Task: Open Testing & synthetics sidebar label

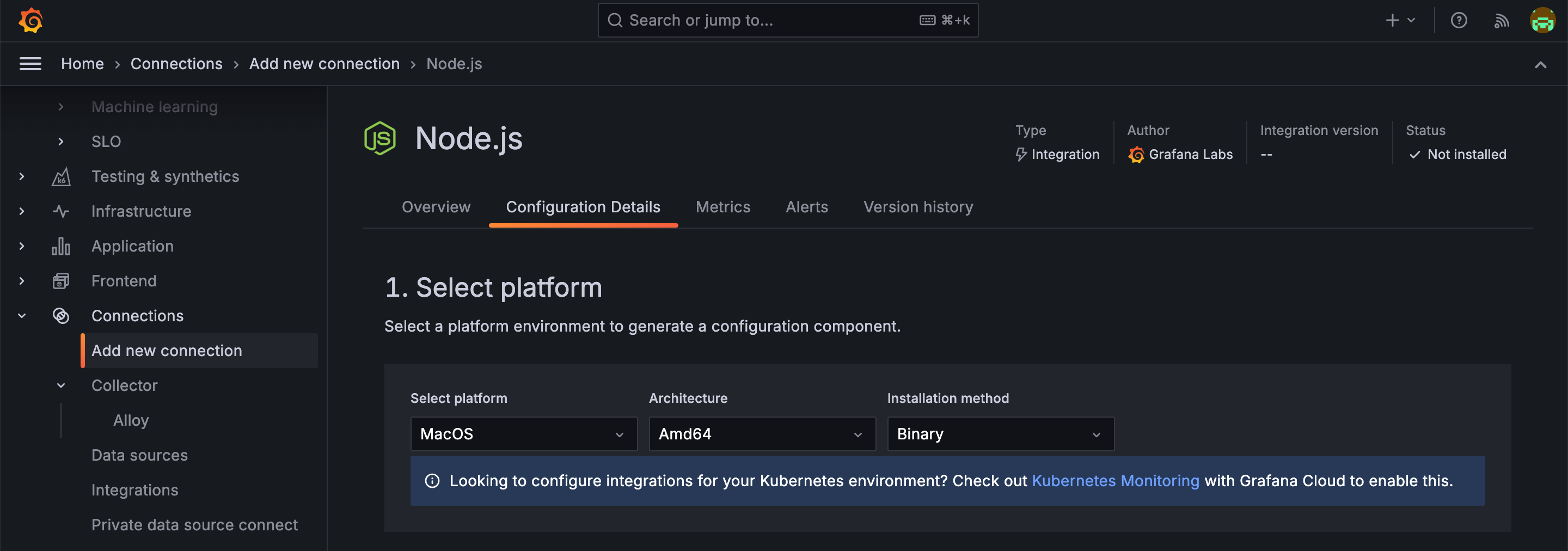Action: click(x=165, y=176)
